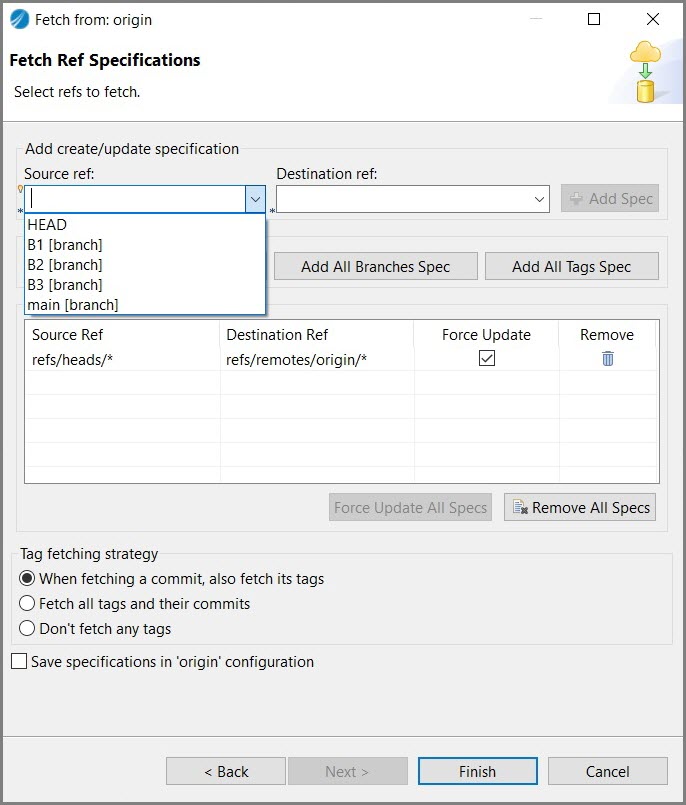Click the lightbulb content-assist icon beside Source ref
This screenshot has height=805, width=686.
tap(20, 189)
